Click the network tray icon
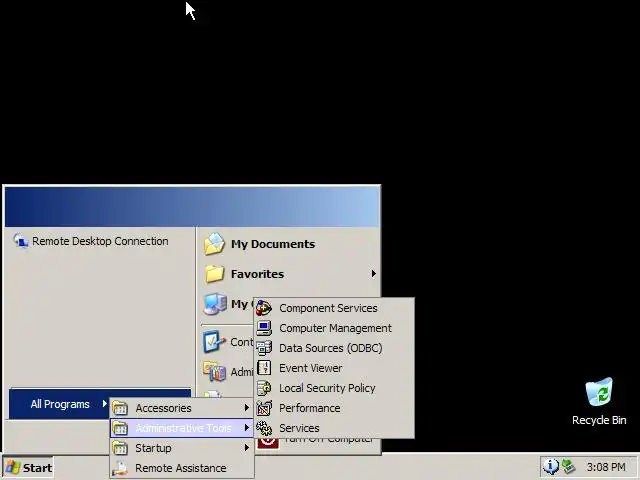 pos(568,466)
